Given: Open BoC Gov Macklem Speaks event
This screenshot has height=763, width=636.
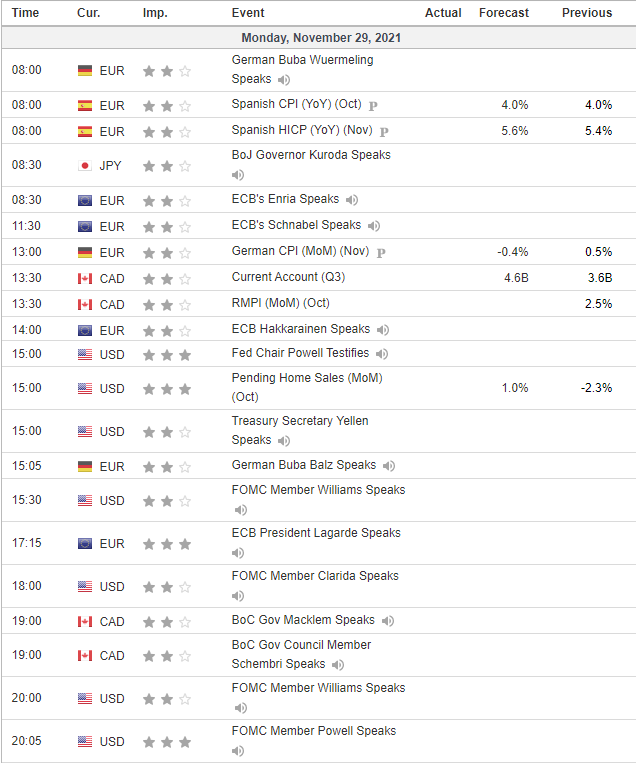Looking at the screenshot, I should 303,620.
